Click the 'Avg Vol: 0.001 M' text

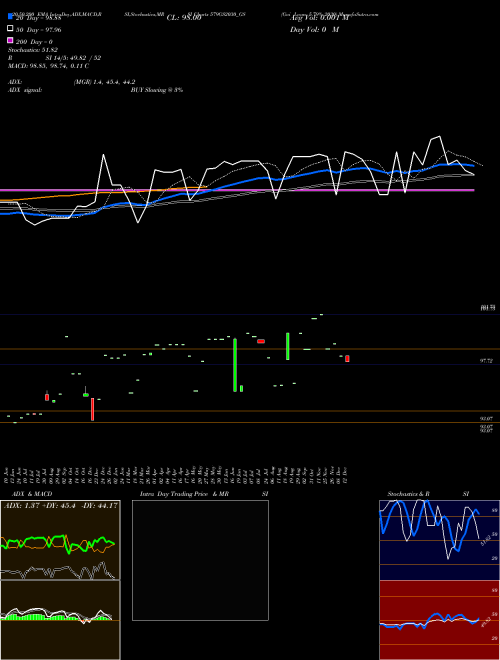point(319,18)
